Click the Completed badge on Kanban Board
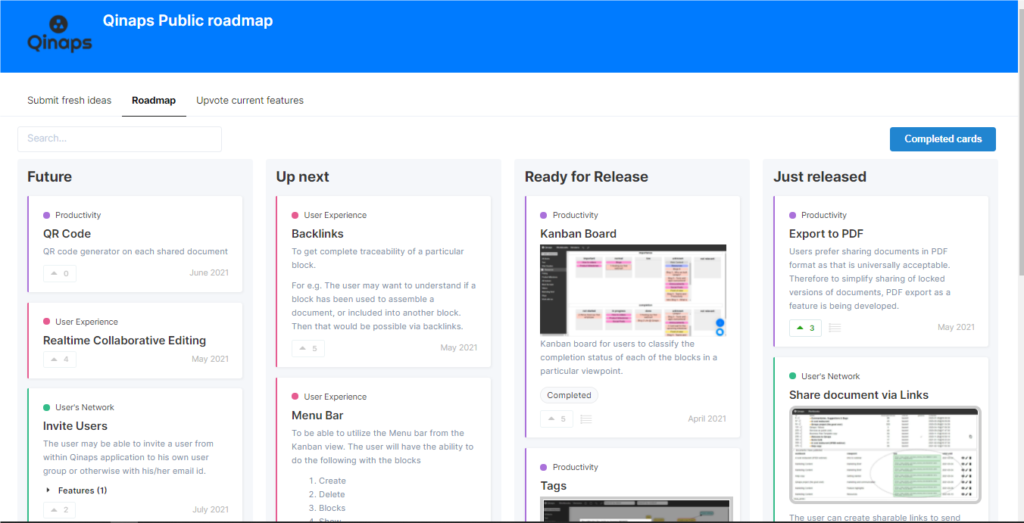 pyautogui.click(x=569, y=395)
